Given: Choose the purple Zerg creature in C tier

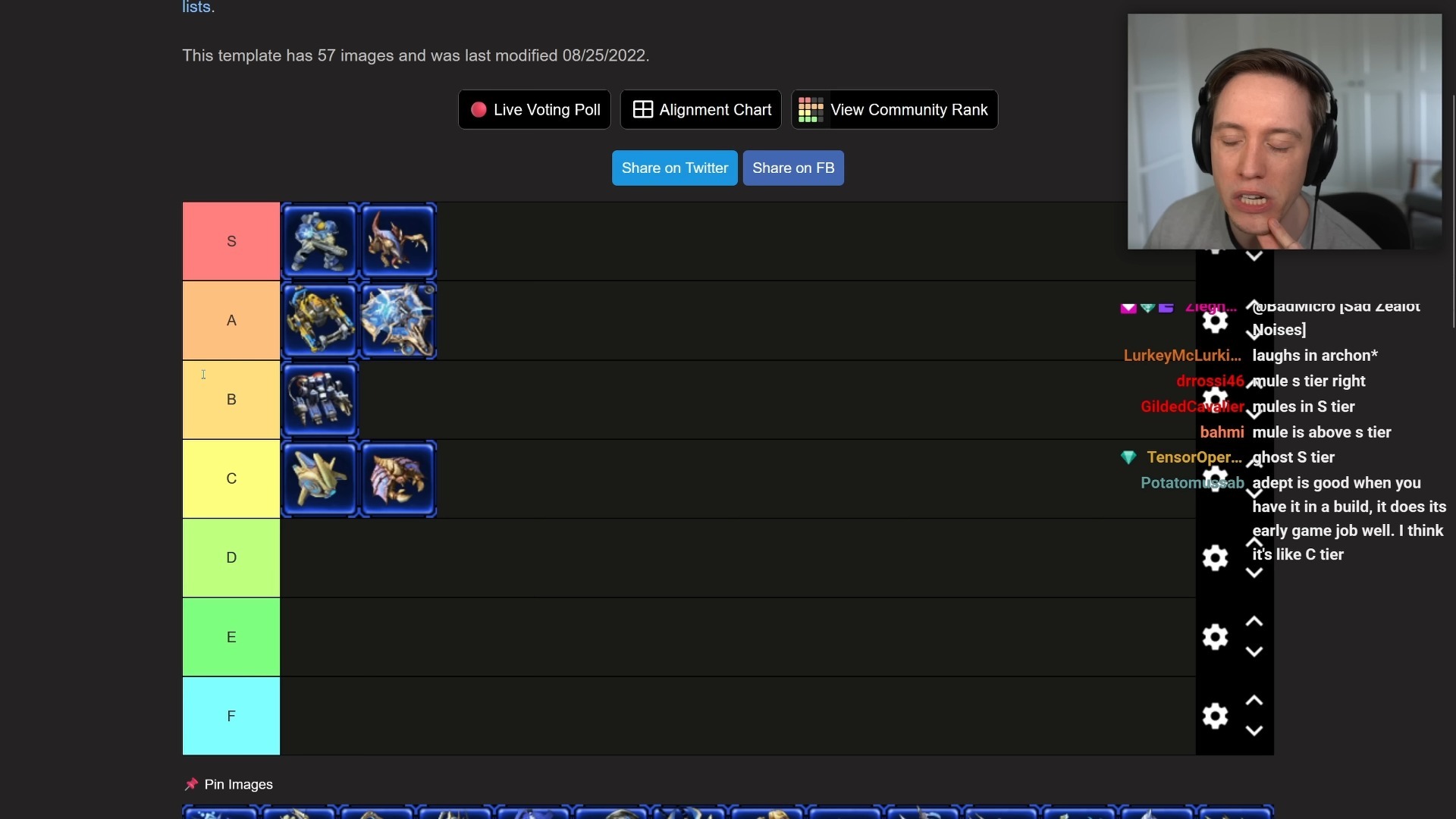Looking at the screenshot, I should click(398, 479).
